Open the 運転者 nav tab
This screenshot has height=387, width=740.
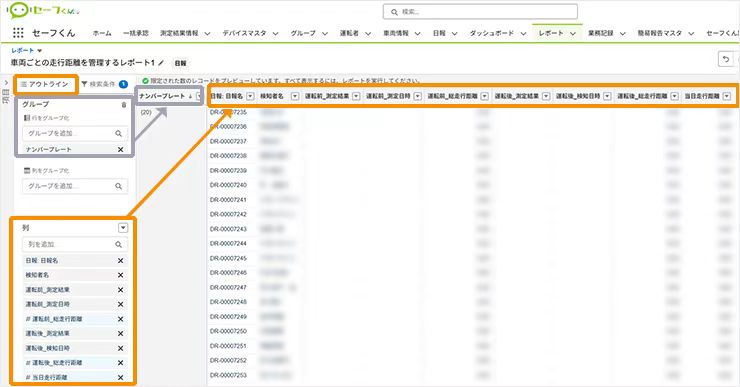(349, 34)
